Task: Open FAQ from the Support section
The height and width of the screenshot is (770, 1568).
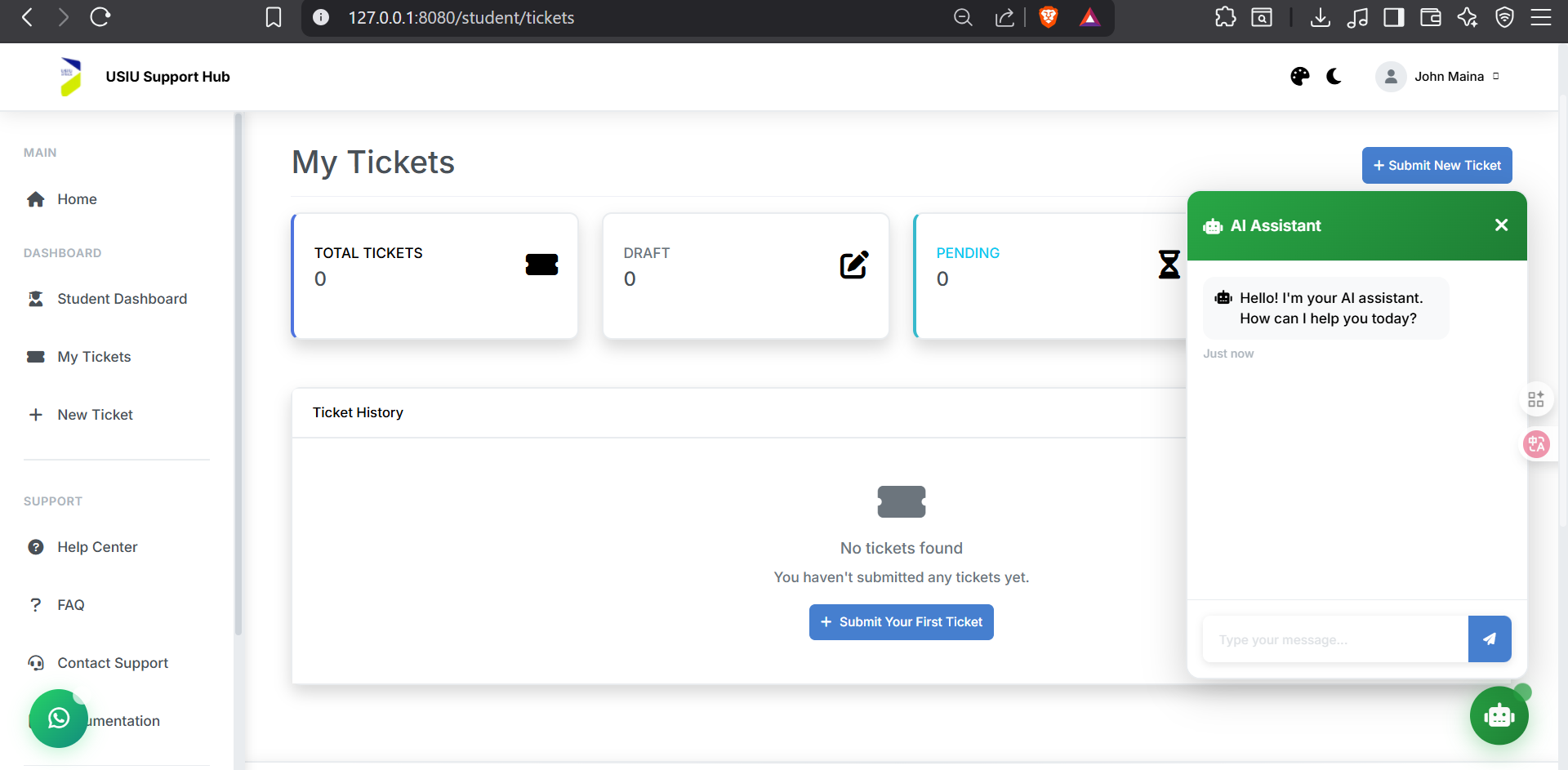Action: coord(70,605)
